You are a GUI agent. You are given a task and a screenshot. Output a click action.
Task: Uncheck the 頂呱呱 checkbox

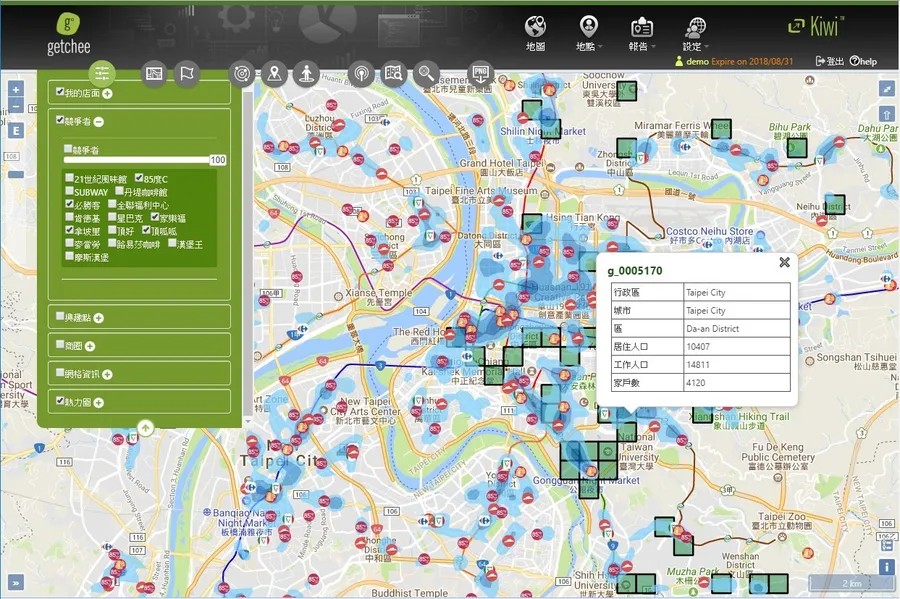(x=146, y=230)
